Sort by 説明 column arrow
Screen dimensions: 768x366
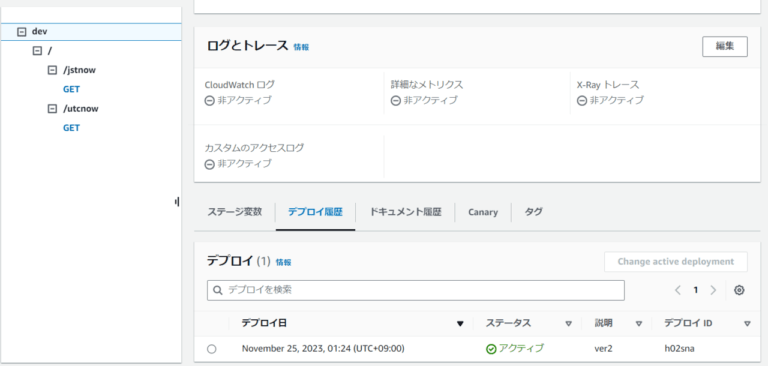(x=639, y=323)
